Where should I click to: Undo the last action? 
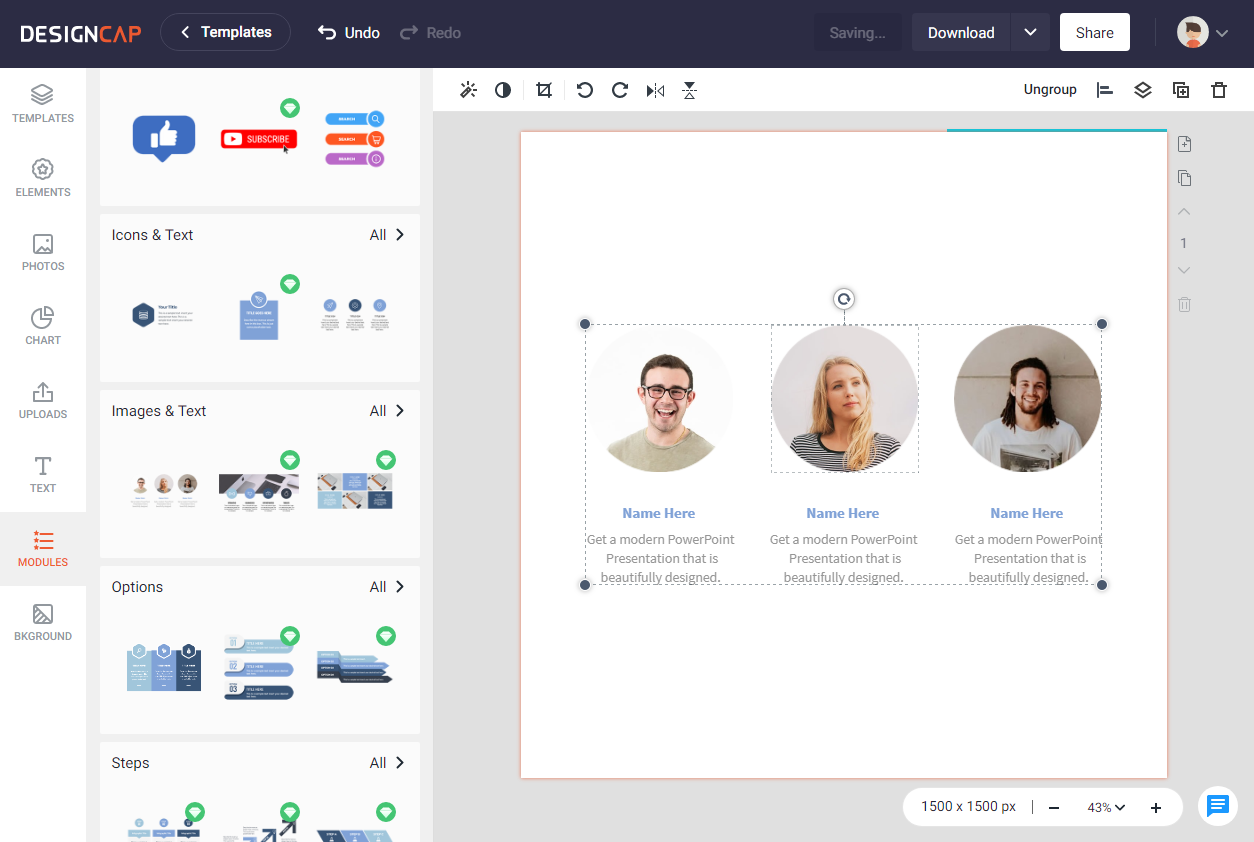(348, 33)
